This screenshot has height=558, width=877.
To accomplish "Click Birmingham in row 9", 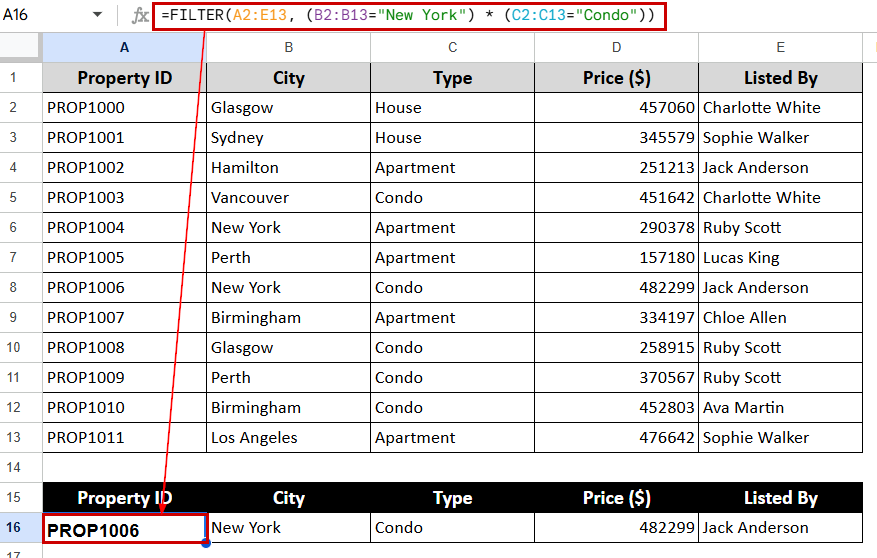I will [x=289, y=318].
